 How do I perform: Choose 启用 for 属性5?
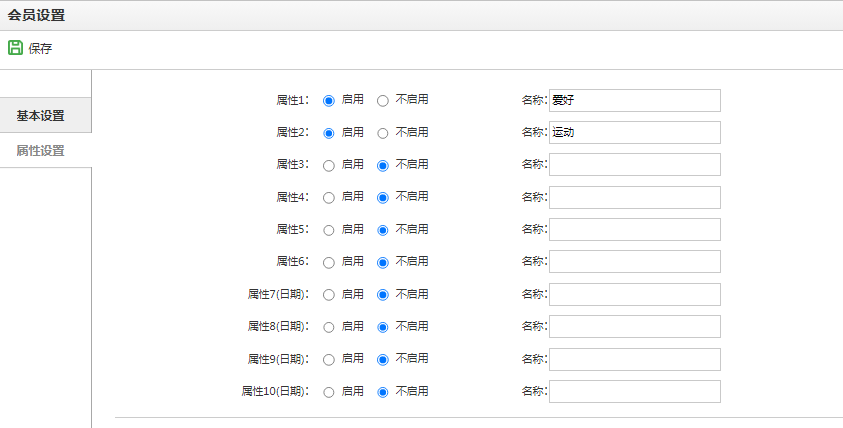pos(328,230)
